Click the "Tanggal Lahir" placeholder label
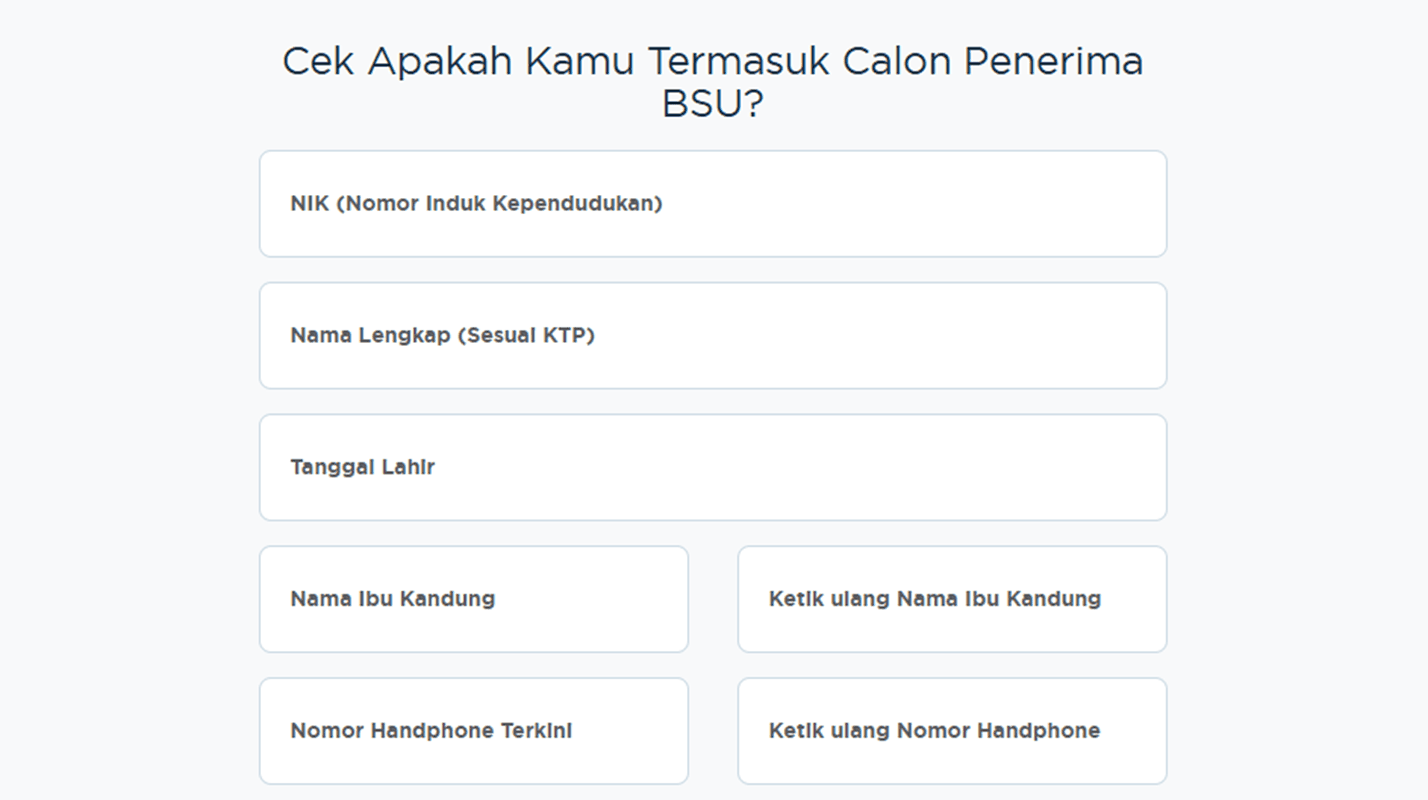 (362, 467)
